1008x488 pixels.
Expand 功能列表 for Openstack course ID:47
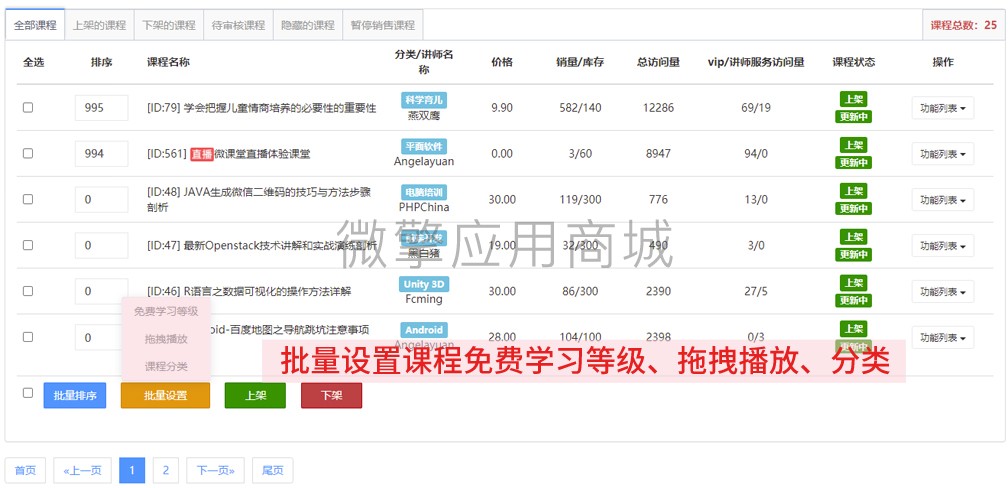[942, 245]
